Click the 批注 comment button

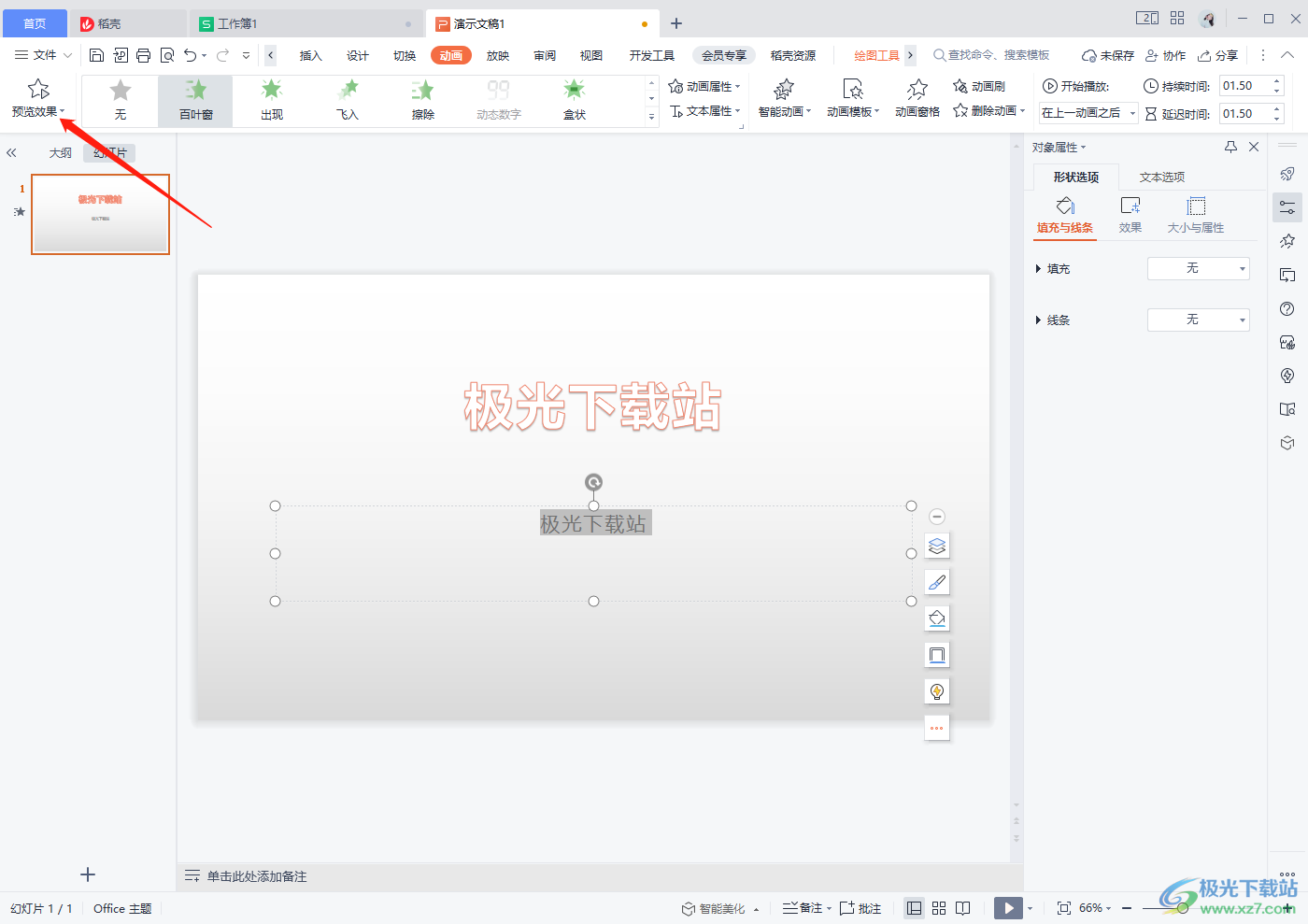(860, 908)
